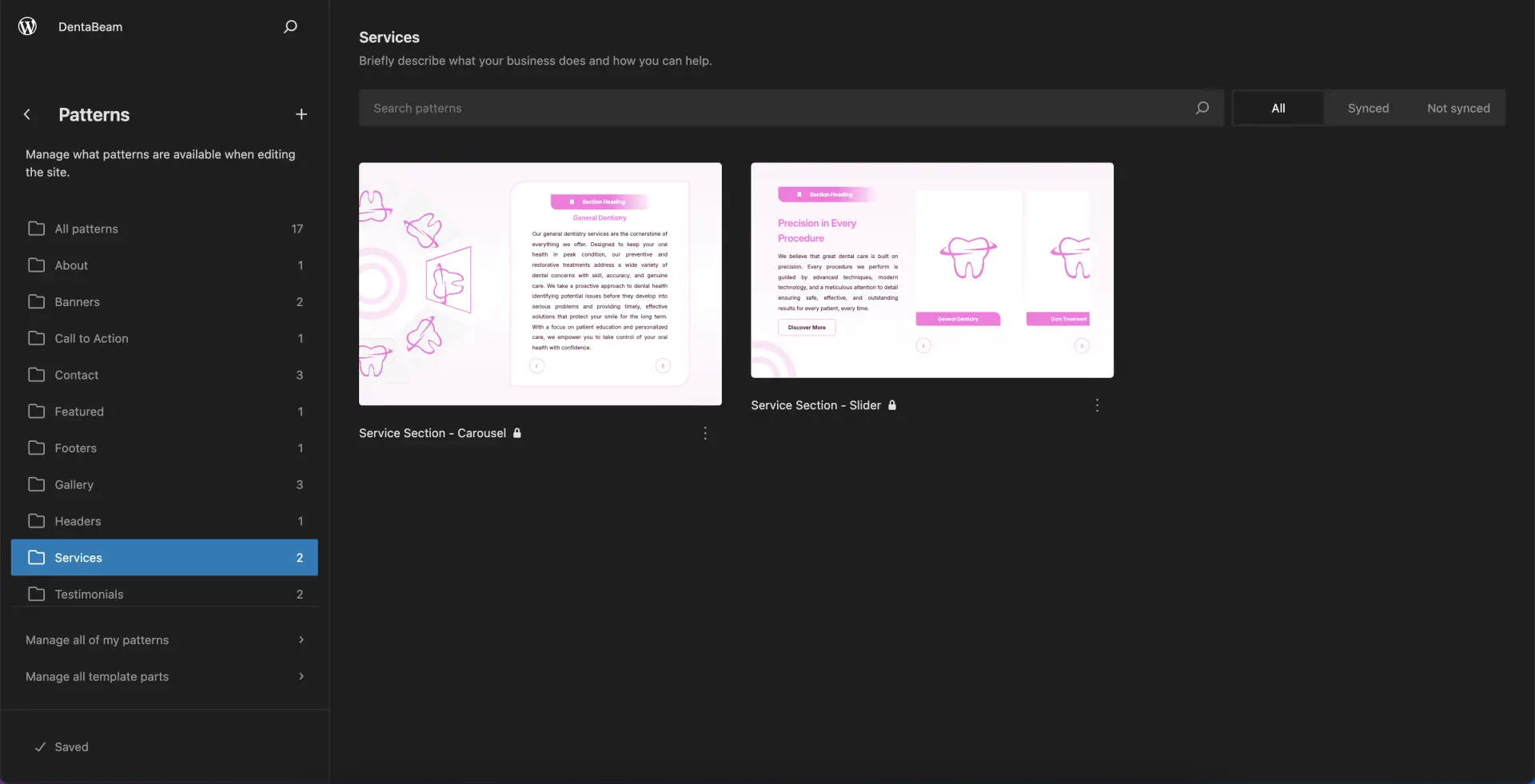This screenshot has height=784, width=1535.
Task: Click the magnifier icon in Search patterns
Action: coord(1202,108)
